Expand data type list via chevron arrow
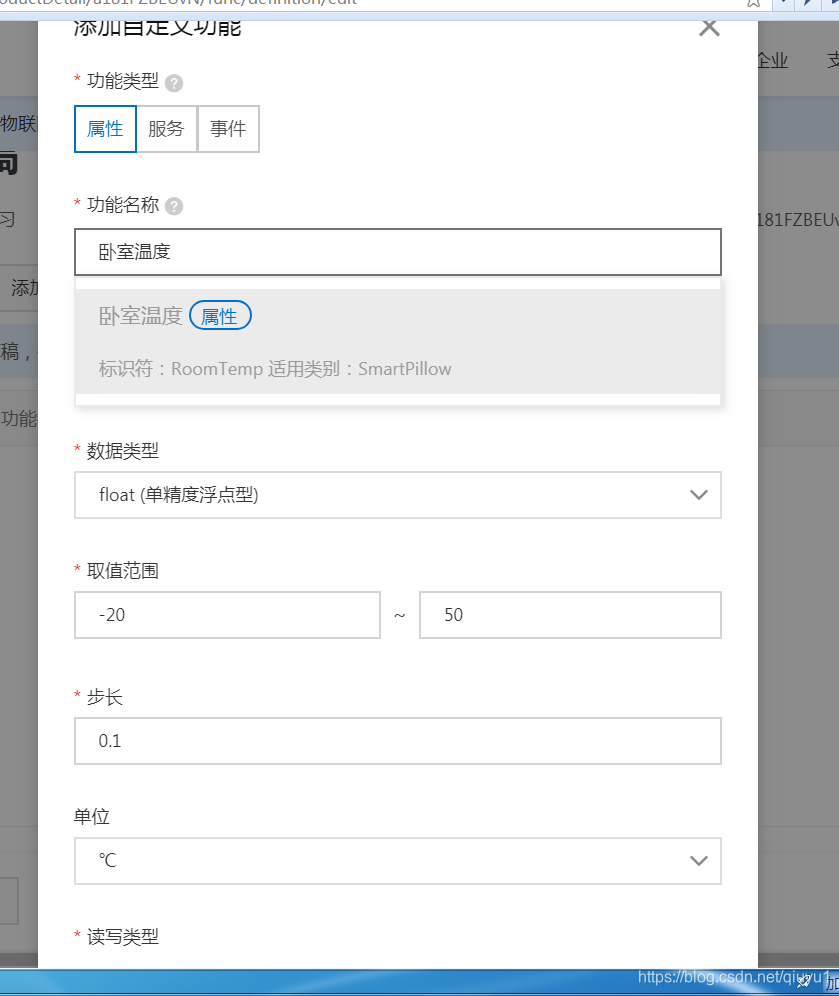Viewport: 839px width, 996px height. click(699, 495)
